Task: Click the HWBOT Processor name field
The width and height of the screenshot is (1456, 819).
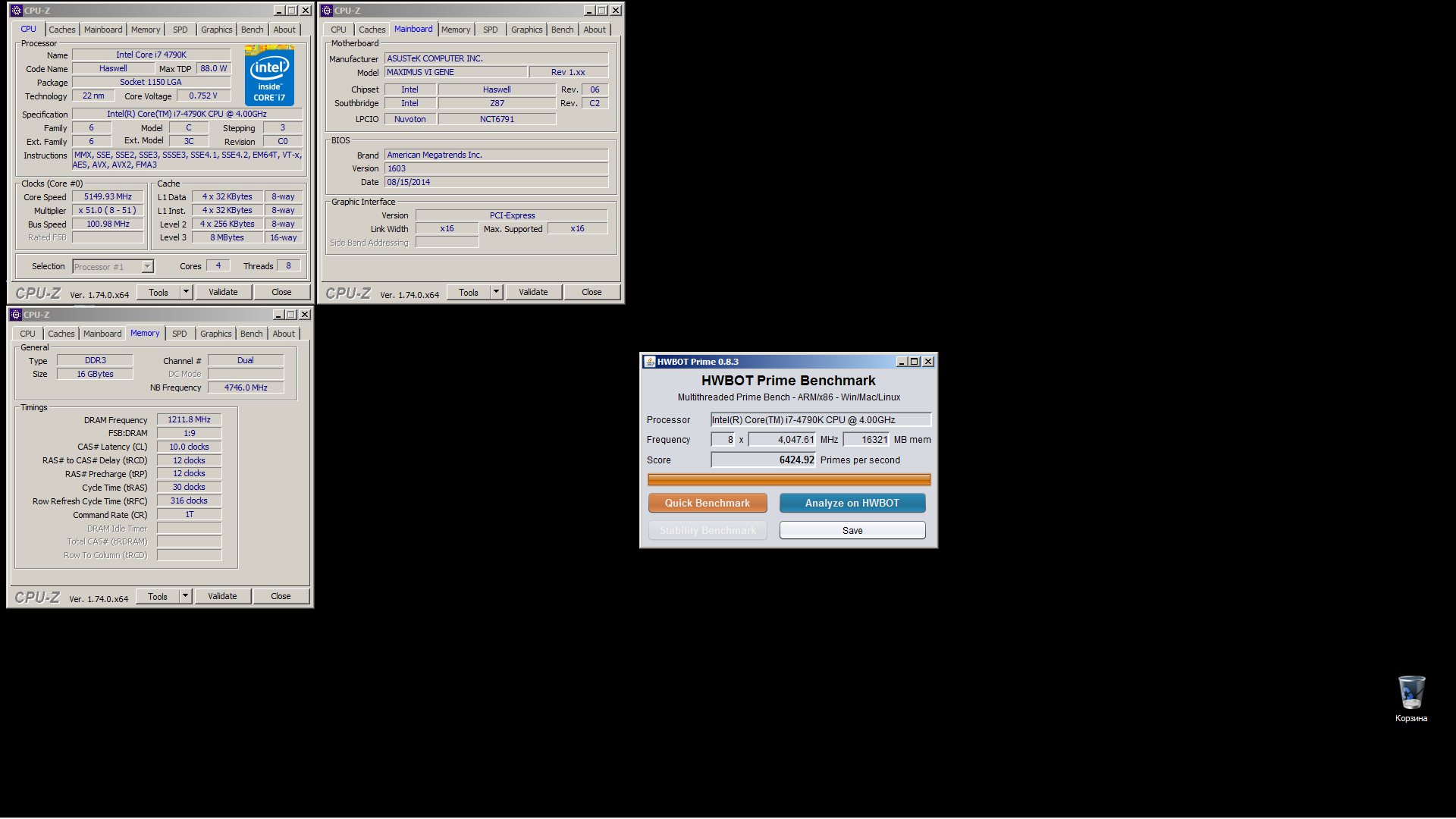Action: (821, 419)
